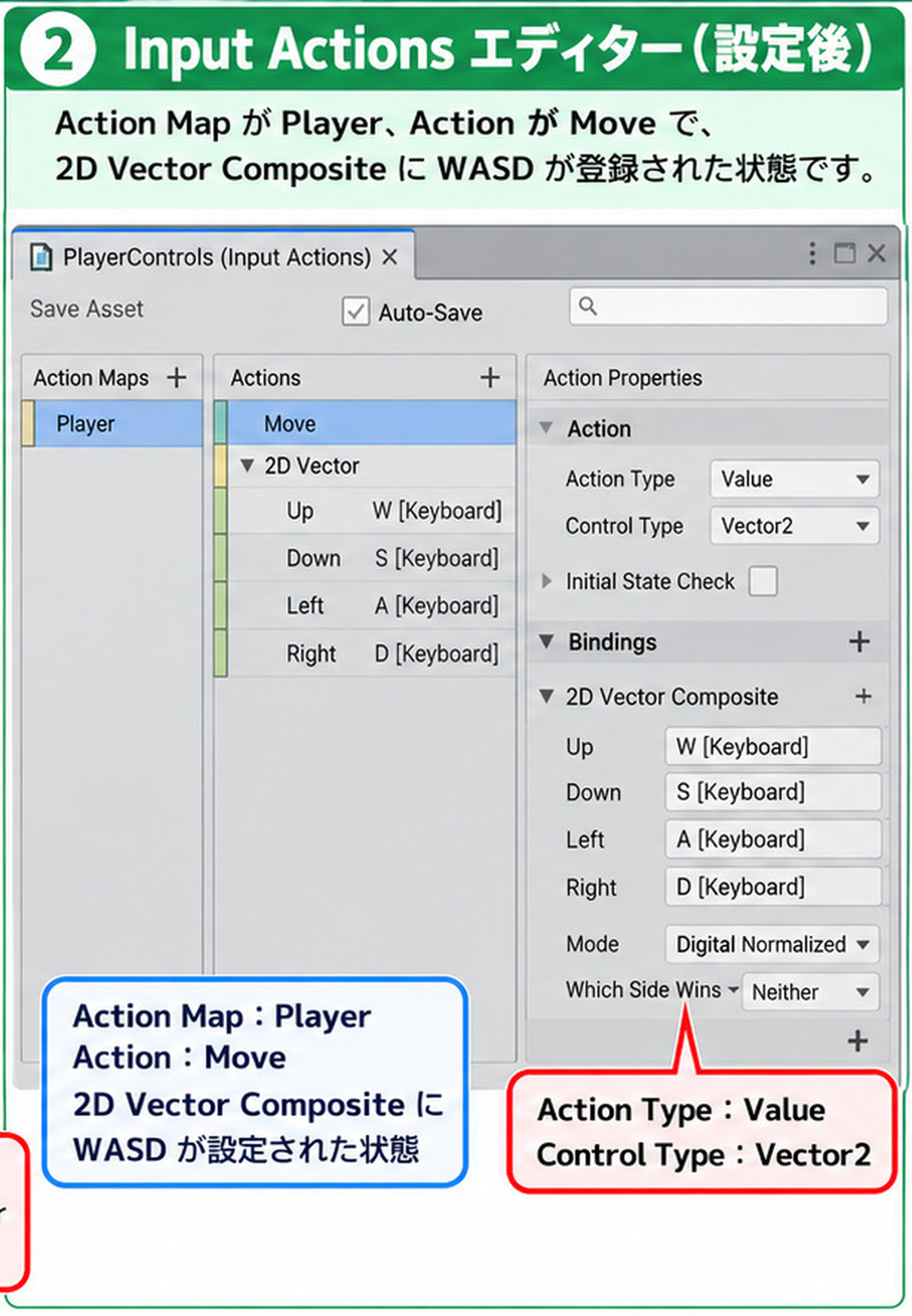Click the Action Type label

click(620, 479)
